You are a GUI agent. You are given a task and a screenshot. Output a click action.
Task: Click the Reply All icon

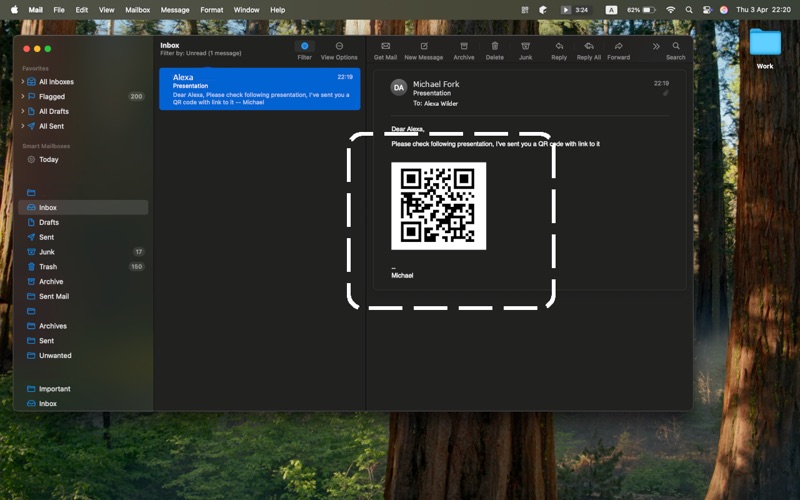point(589,46)
